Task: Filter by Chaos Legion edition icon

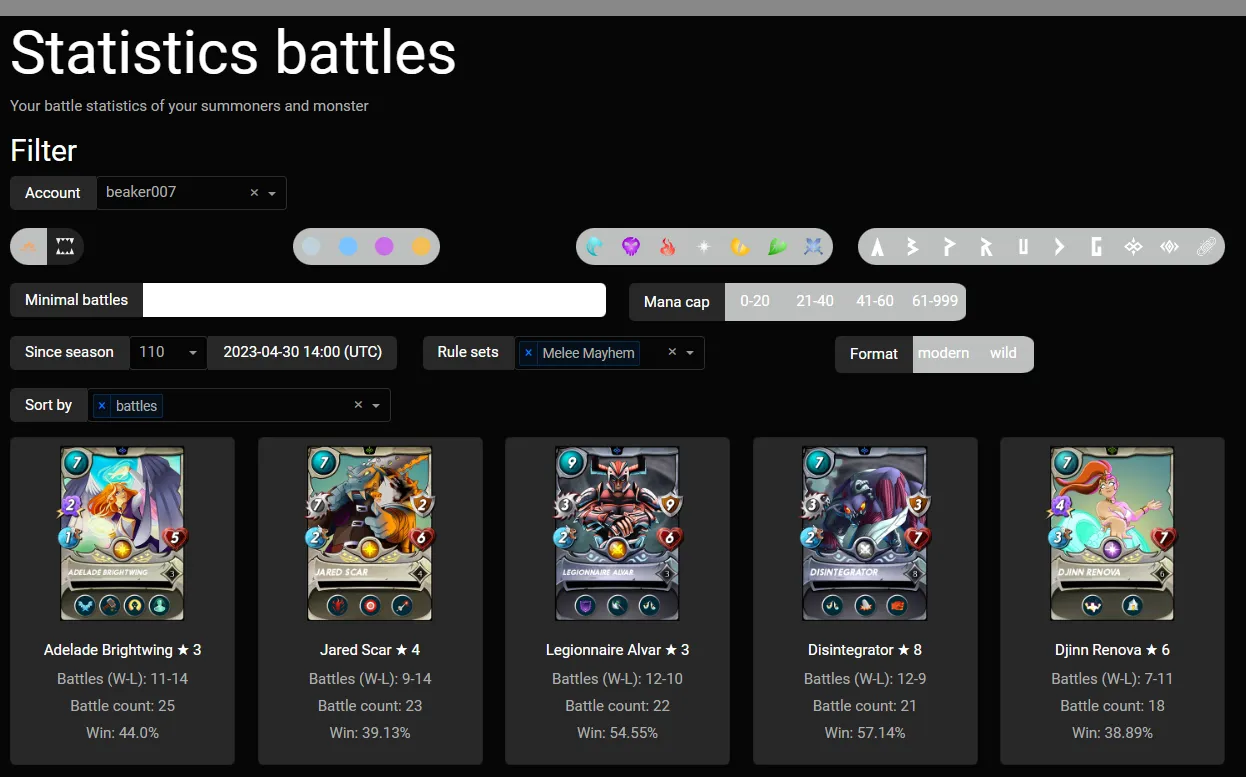Action: click(1133, 247)
